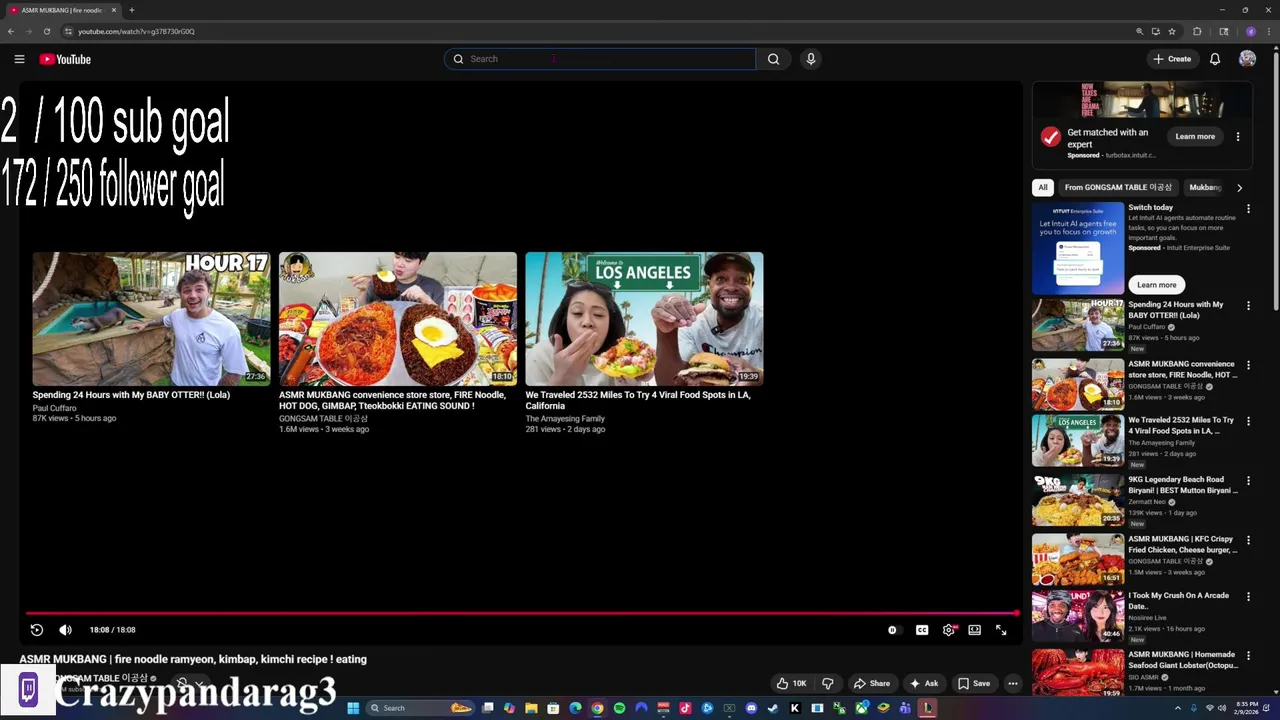Start voice search with microphone icon
Viewport: 1280px width, 720px height.
click(x=811, y=59)
